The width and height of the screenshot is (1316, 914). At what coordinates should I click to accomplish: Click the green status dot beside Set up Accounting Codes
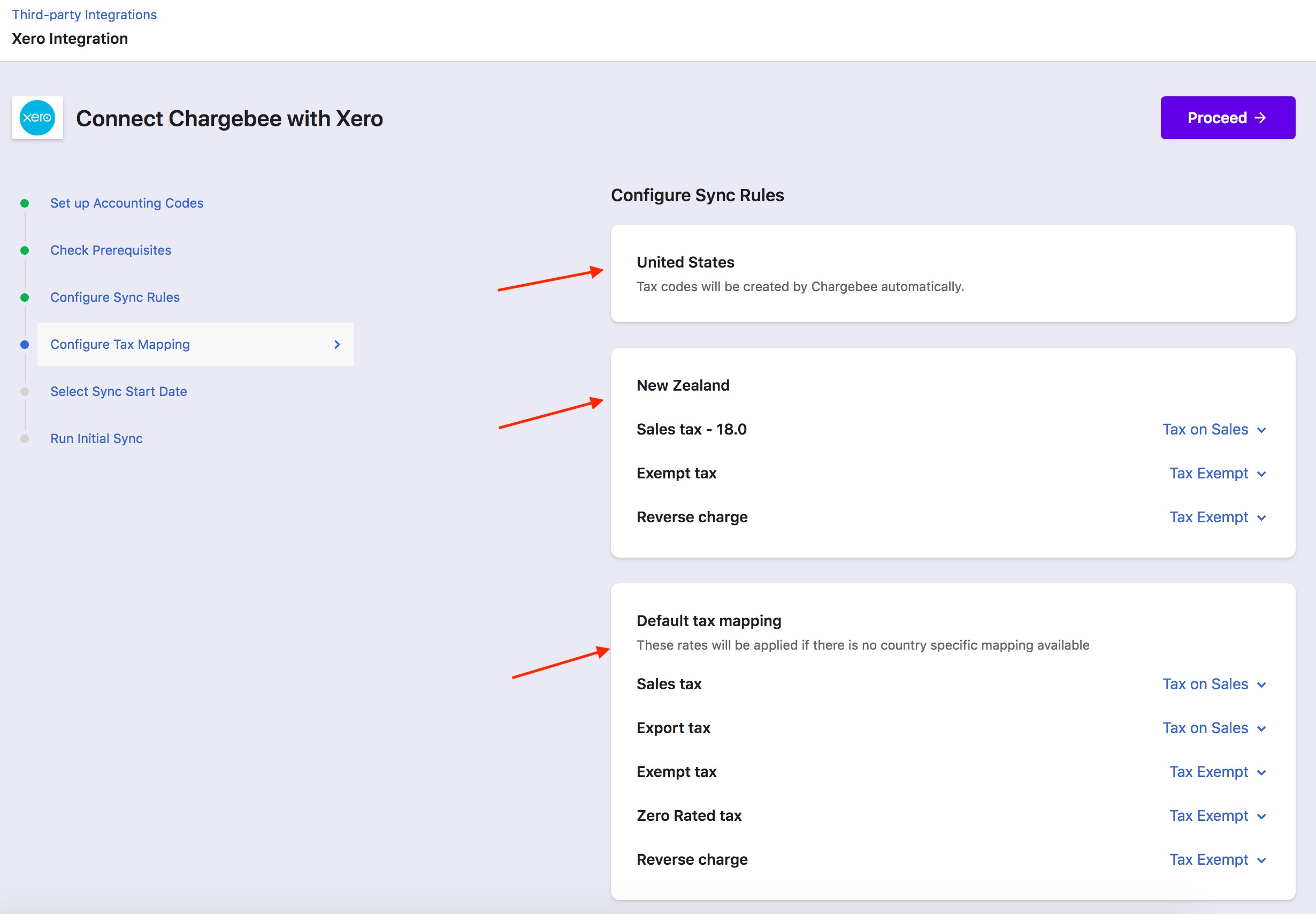(24, 203)
